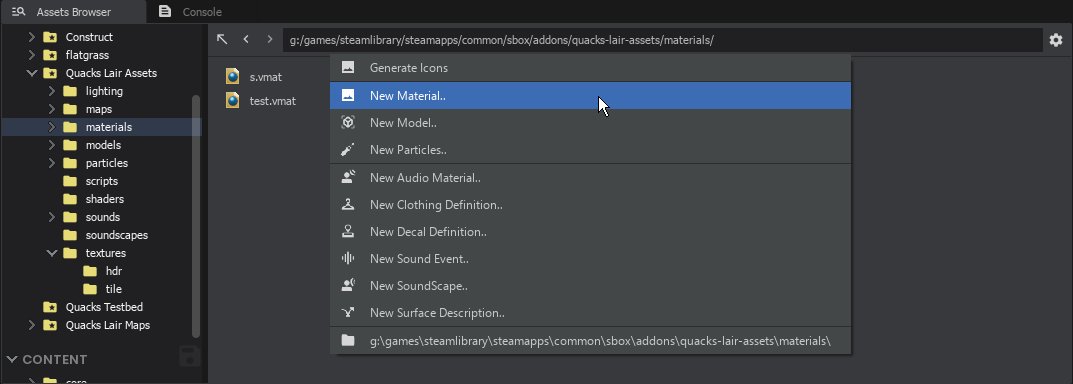This screenshot has width=1073, height=384.
Task: Click the New Model cube icon
Action: click(x=348, y=123)
